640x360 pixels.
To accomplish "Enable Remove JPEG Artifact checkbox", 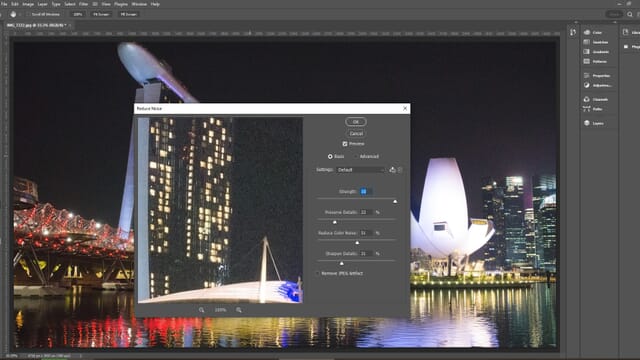I will point(318,273).
